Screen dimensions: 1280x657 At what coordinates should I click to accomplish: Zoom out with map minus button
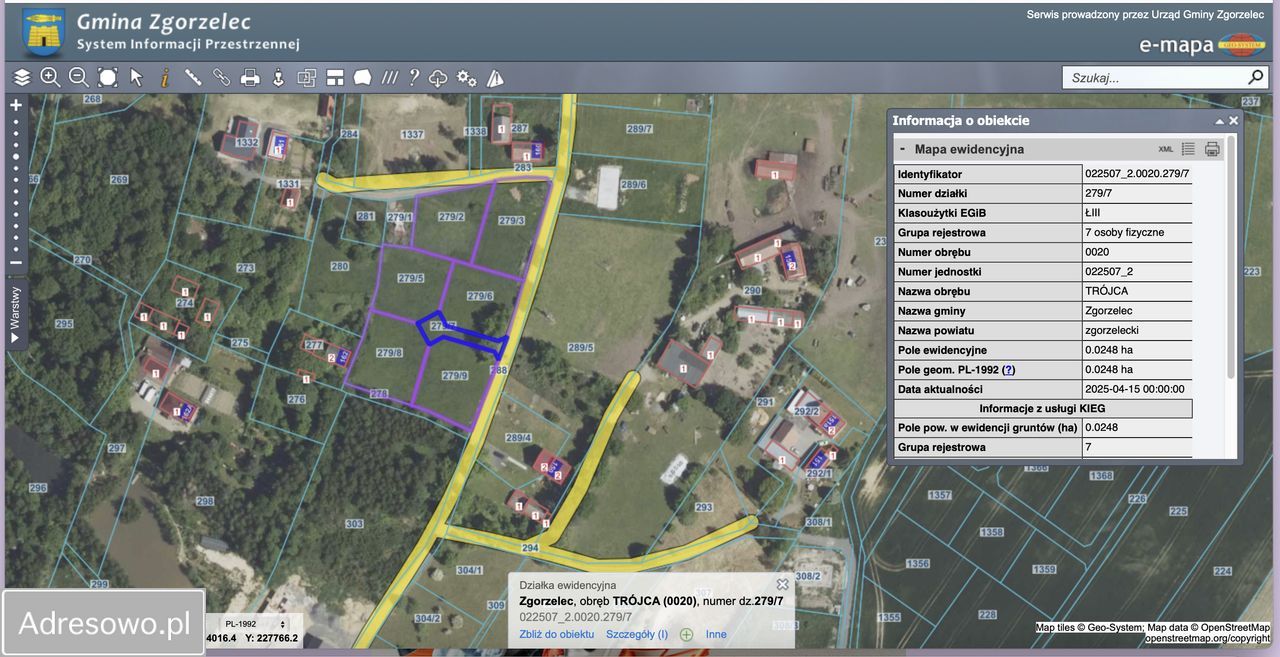coord(16,263)
